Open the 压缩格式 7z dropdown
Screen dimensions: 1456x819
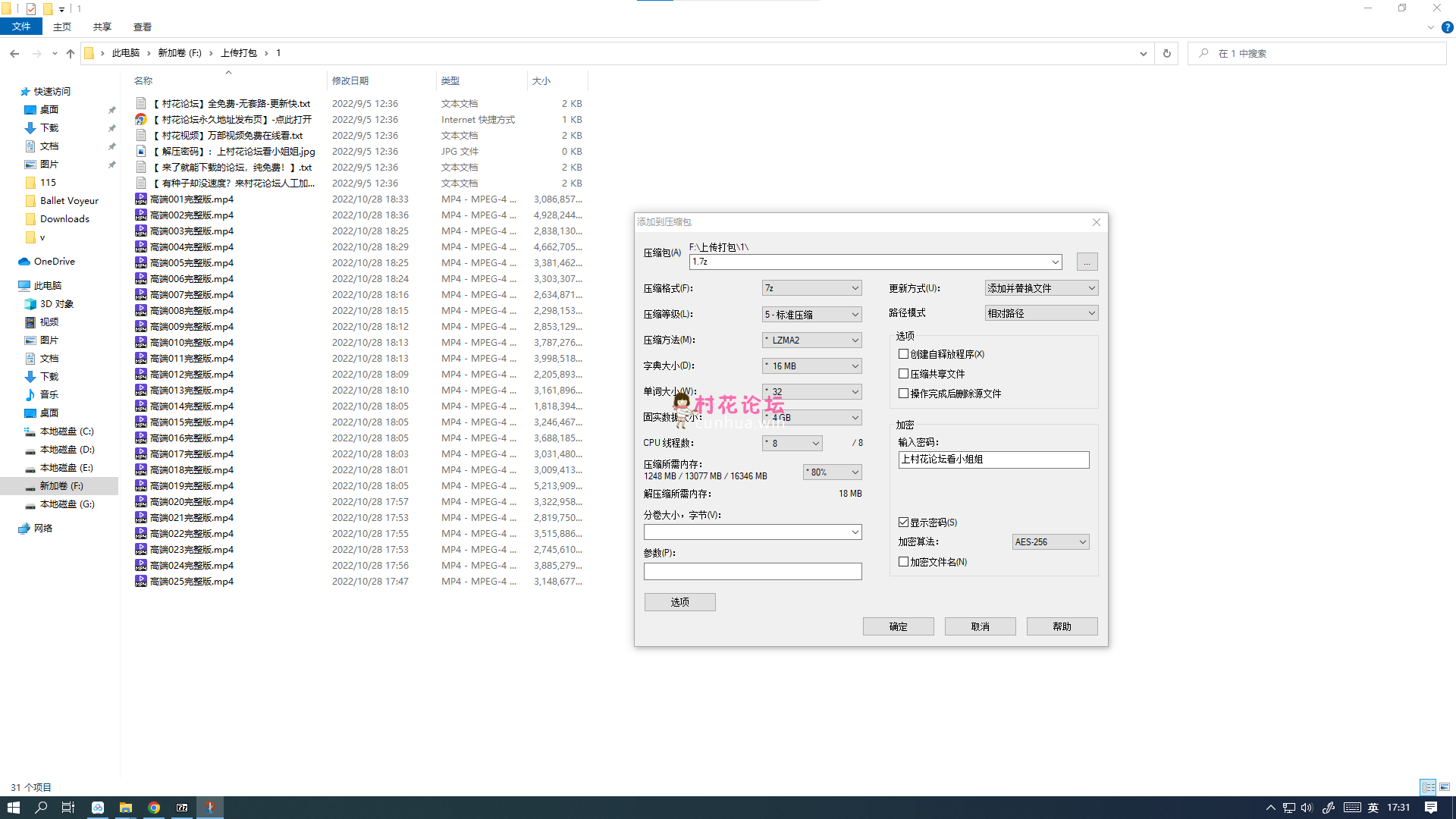pyautogui.click(x=811, y=288)
